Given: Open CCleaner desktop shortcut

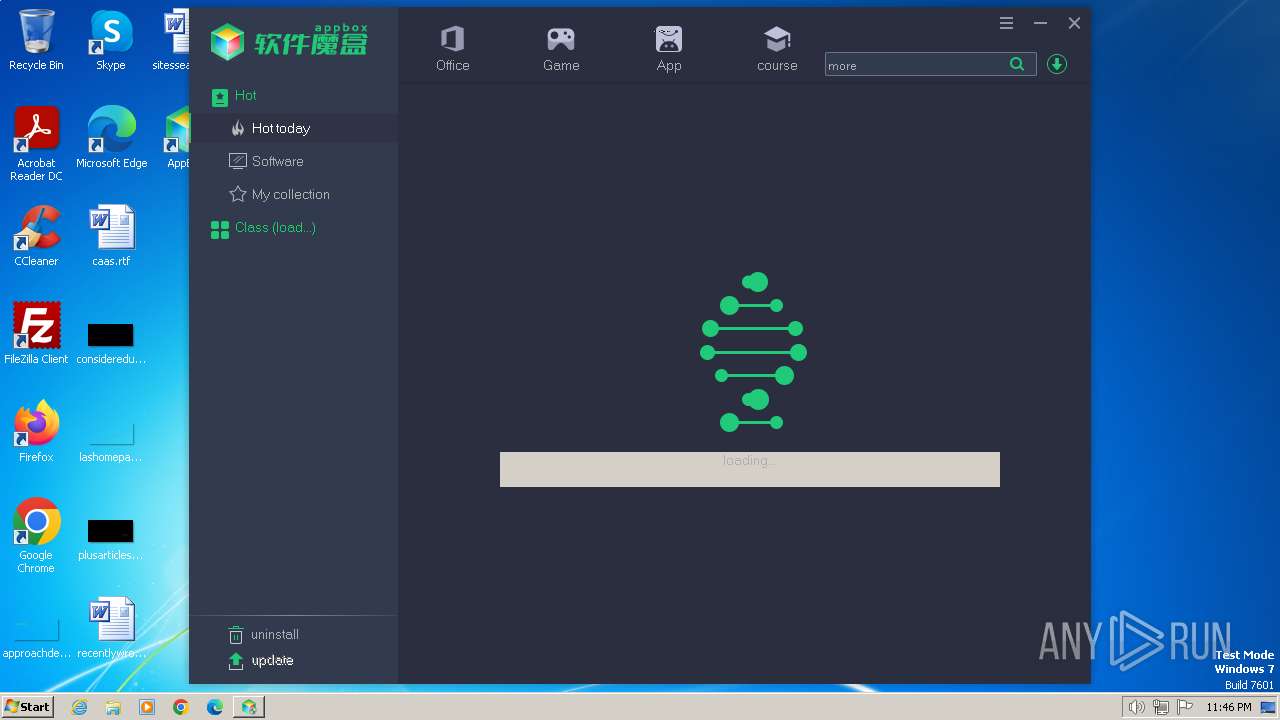Looking at the screenshot, I should tap(36, 236).
